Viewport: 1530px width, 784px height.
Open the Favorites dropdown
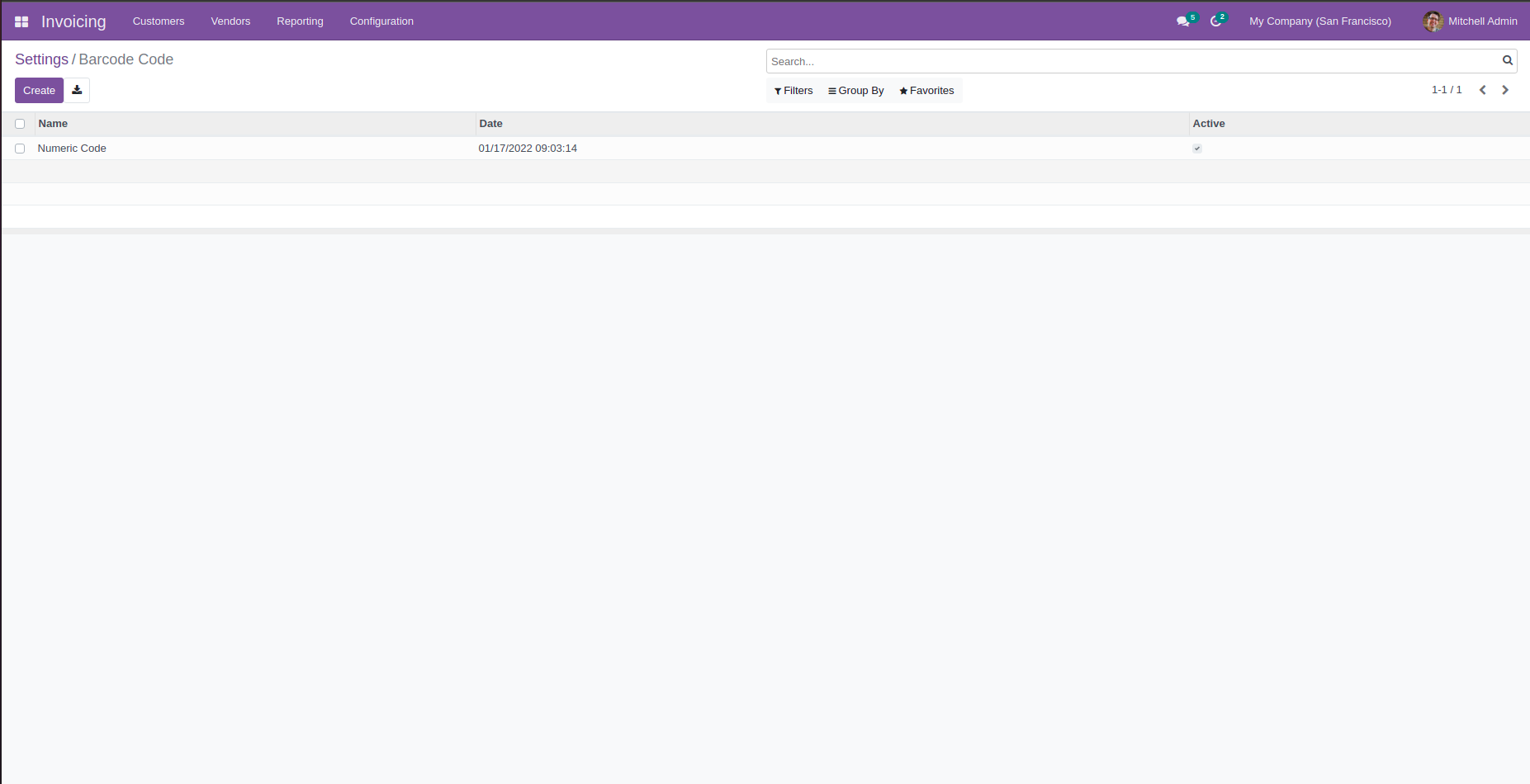pos(926,91)
